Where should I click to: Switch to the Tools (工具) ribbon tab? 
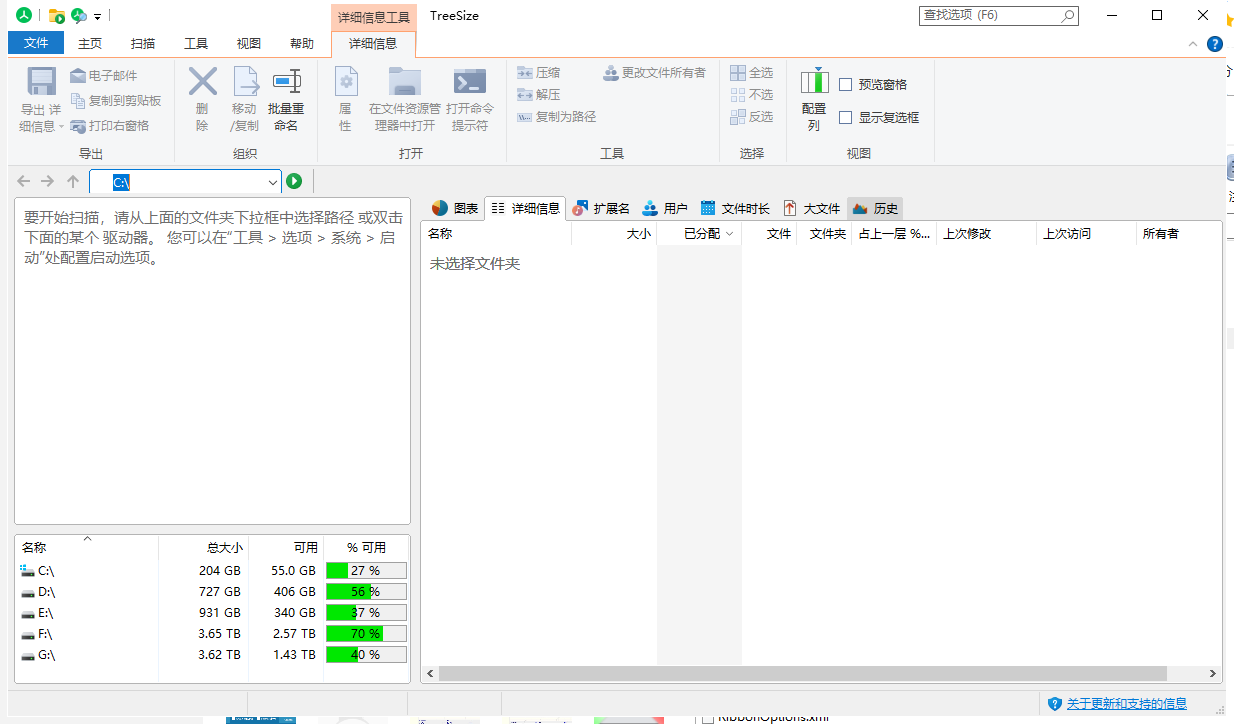tap(196, 43)
